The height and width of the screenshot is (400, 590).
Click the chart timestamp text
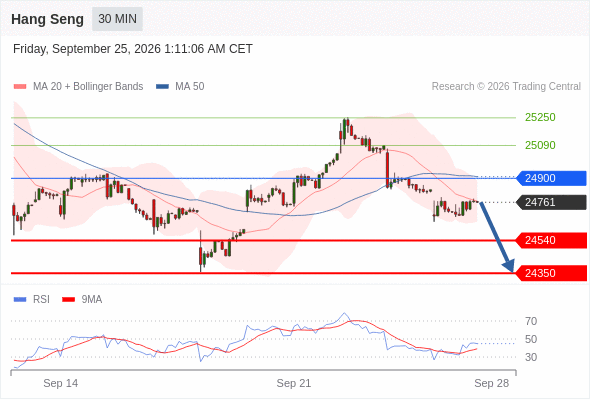(133, 49)
